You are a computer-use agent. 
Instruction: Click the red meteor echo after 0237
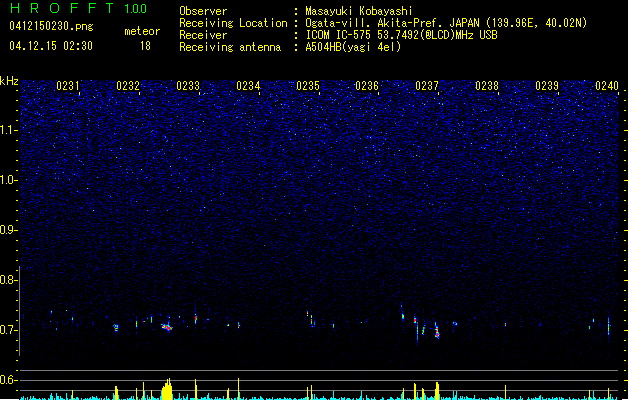437,331
